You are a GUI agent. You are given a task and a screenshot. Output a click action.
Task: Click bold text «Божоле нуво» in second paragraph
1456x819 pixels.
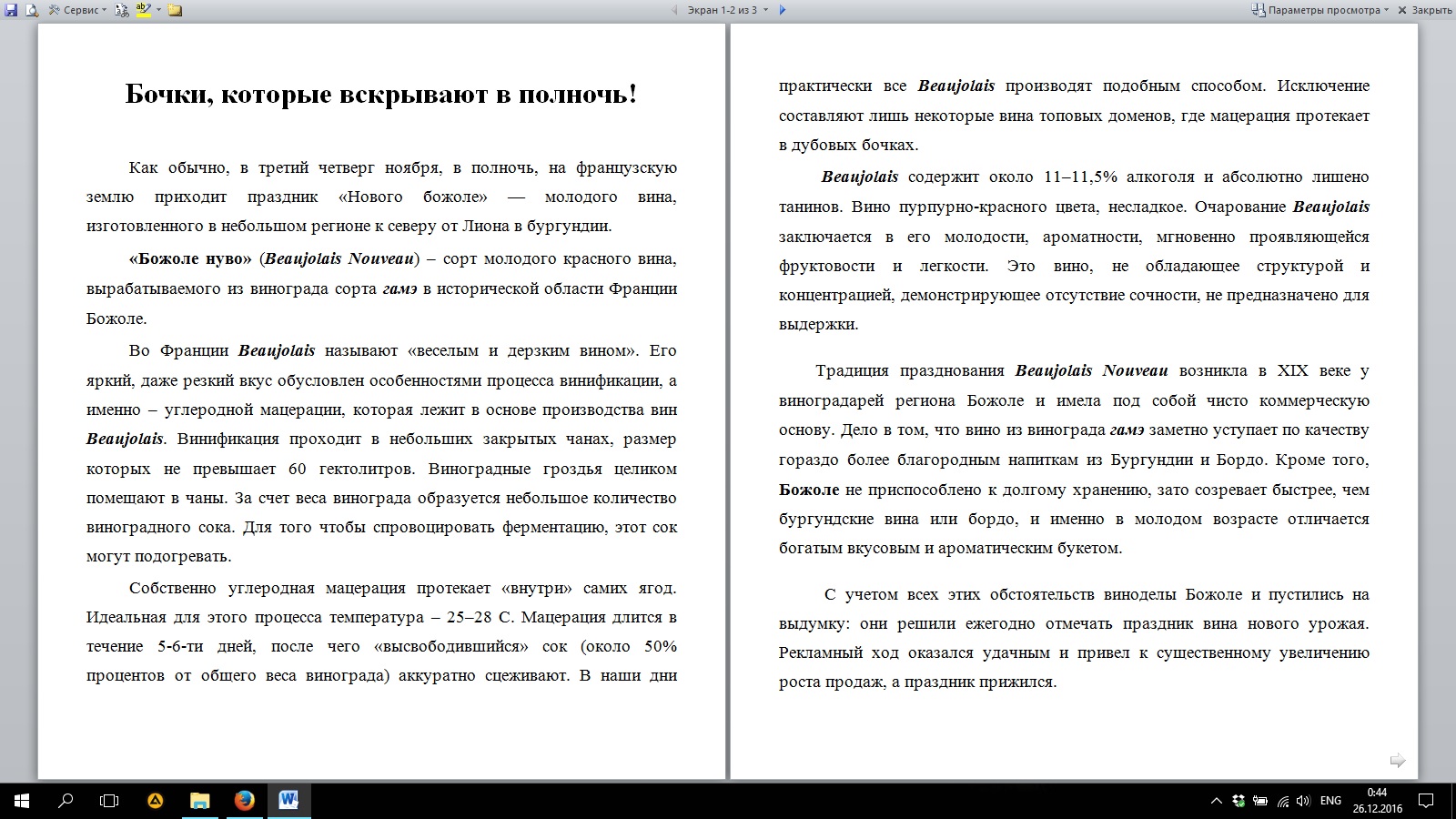coord(190,258)
